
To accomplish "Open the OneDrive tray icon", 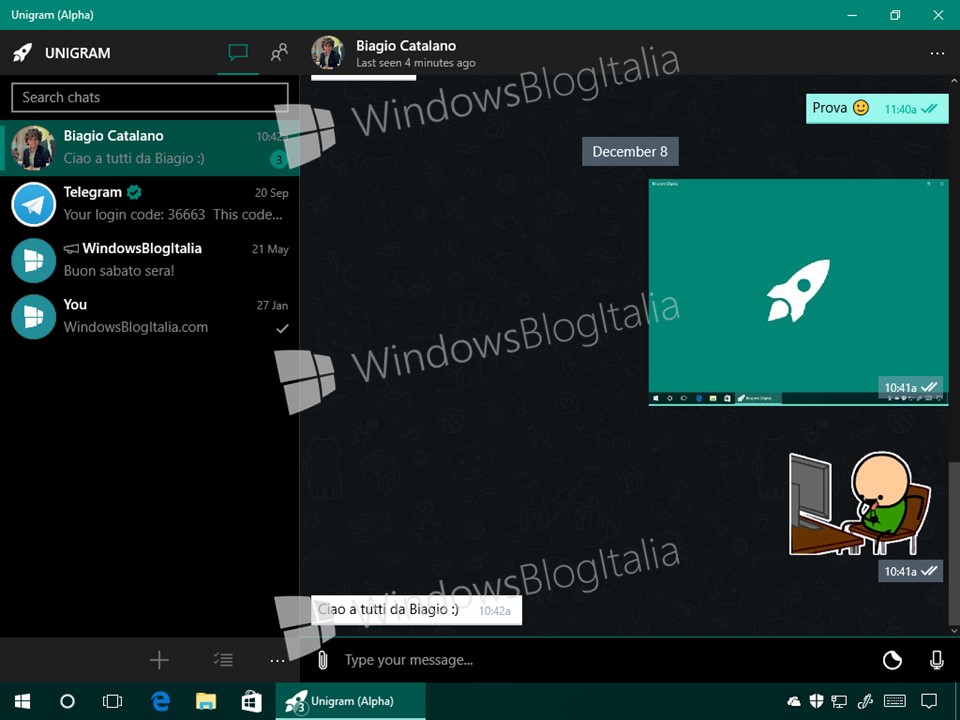I will [x=794, y=702].
